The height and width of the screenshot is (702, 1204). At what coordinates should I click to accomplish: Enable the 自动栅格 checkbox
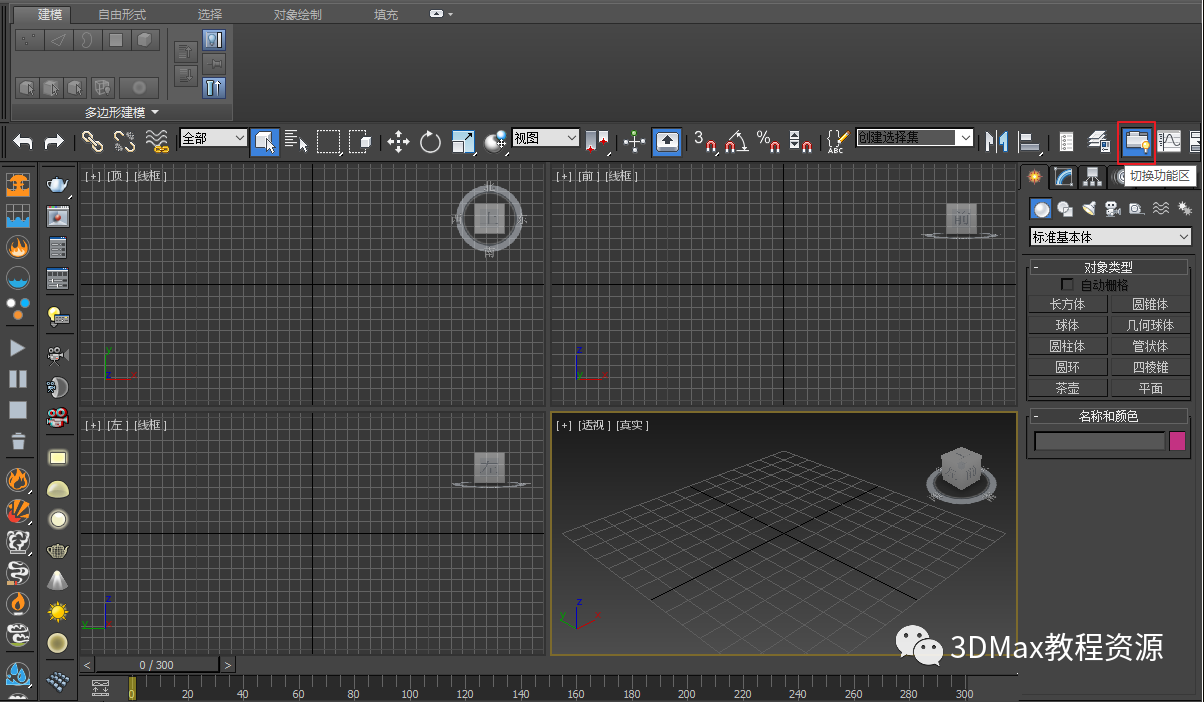coord(1068,285)
